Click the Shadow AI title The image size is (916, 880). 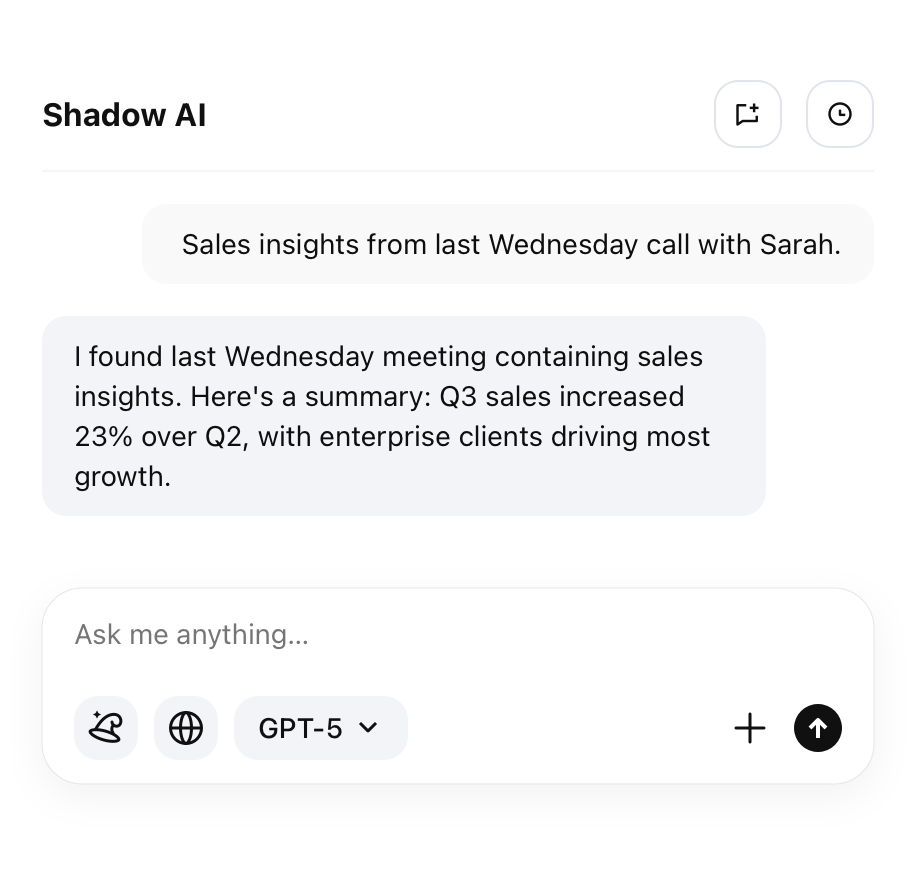coord(124,115)
